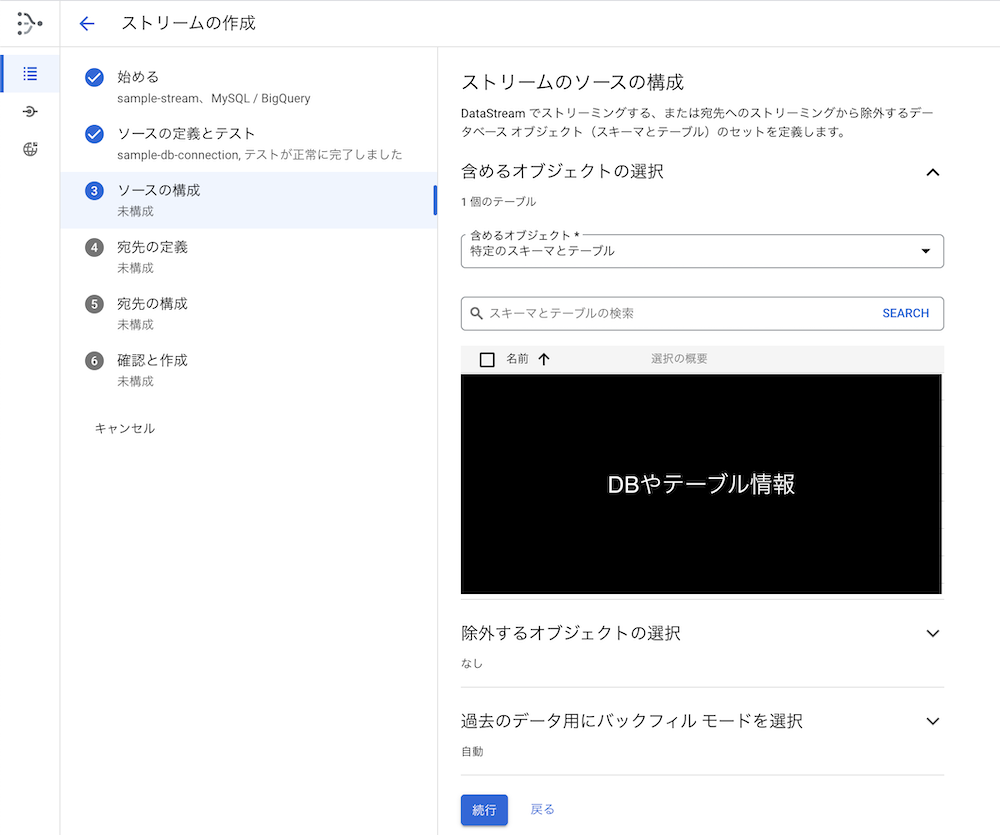Click the magnifier icon in search field
This screenshot has width=1000, height=835.
point(476,313)
